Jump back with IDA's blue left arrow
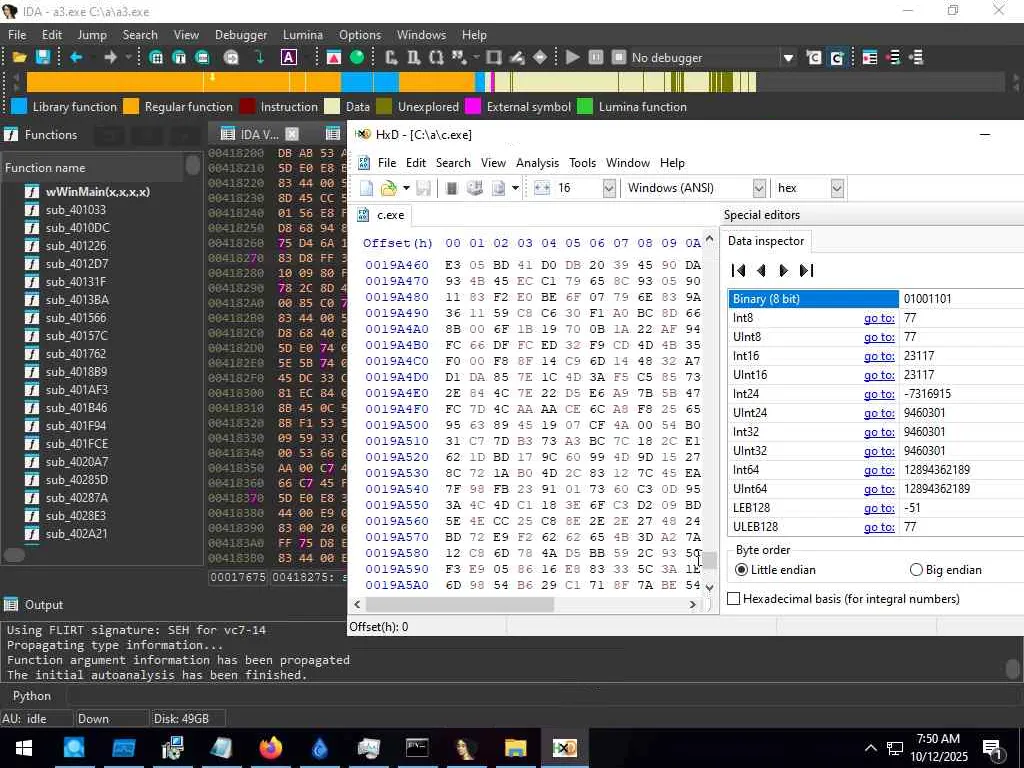The height and width of the screenshot is (768, 1024). 76,57
